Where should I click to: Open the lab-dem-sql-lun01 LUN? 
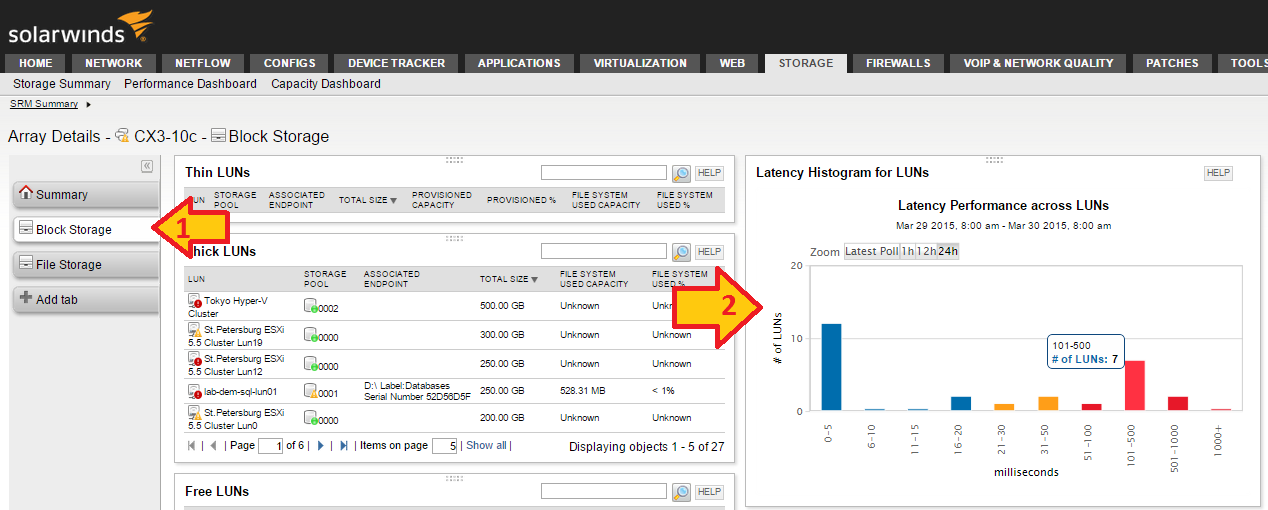tap(241, 392)
